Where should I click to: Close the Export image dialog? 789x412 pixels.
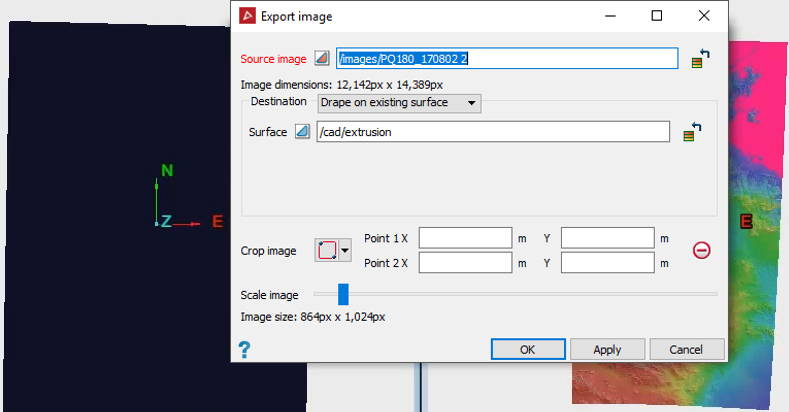(x=704, y=16)
